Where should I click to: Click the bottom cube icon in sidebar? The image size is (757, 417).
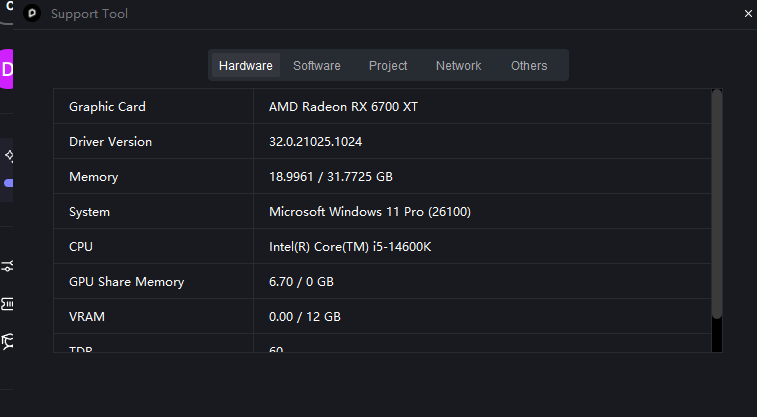(x=8, y=341)
